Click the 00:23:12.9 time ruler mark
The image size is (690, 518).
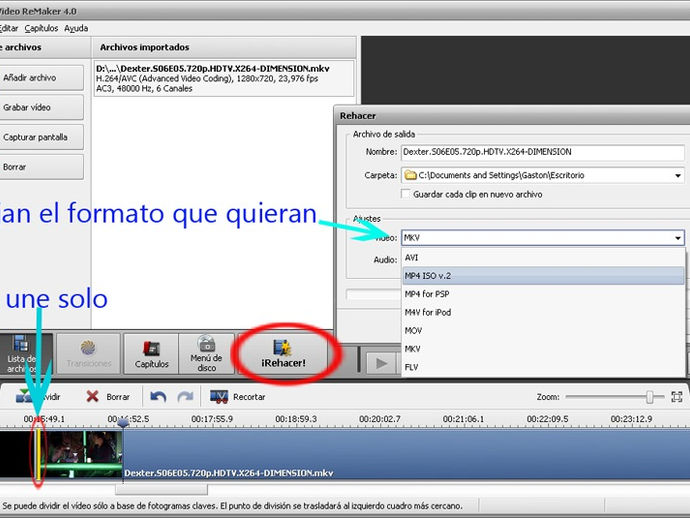click(x=631, y=419)
